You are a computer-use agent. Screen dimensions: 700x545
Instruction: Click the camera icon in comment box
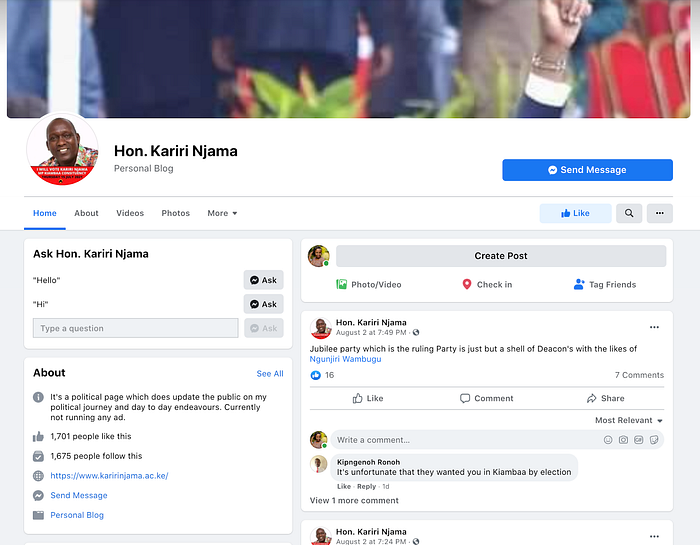click(623, 440)
